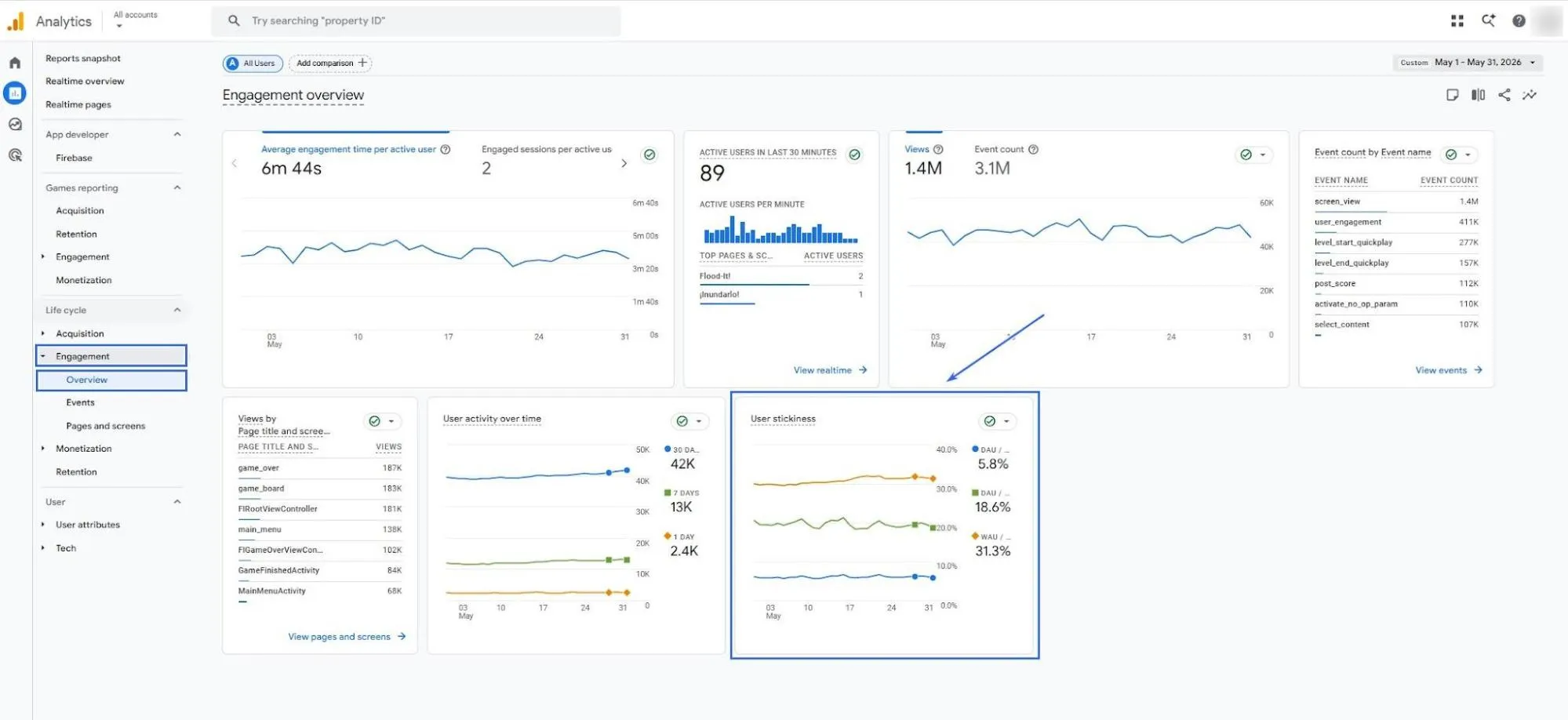Screen dimensions: 1568x720
Task: Open the Home icon in left rail
Action: (x=15, y=63)
